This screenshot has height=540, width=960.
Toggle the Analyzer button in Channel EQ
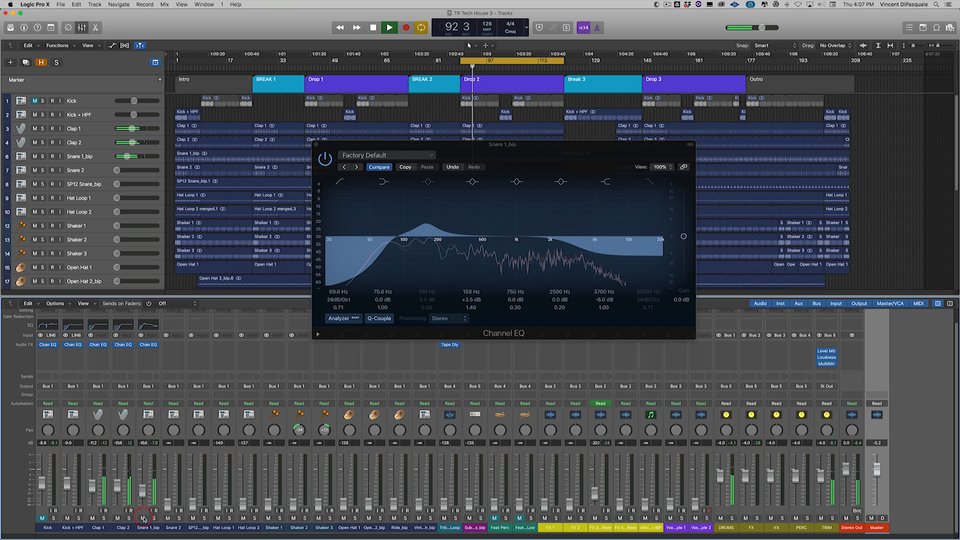343,318
